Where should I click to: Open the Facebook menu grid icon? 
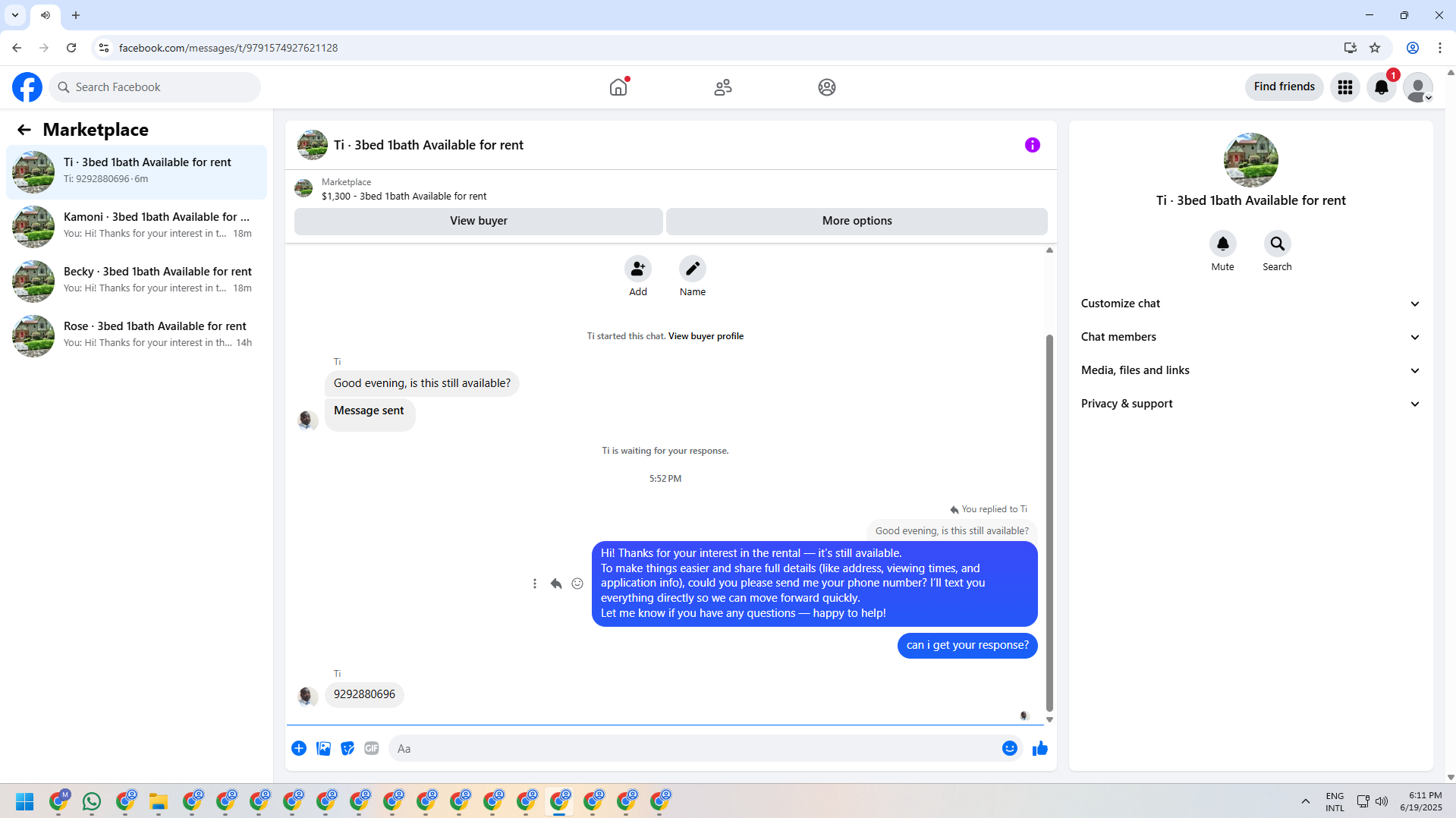pyautogui.click(x=1345, y=87)
